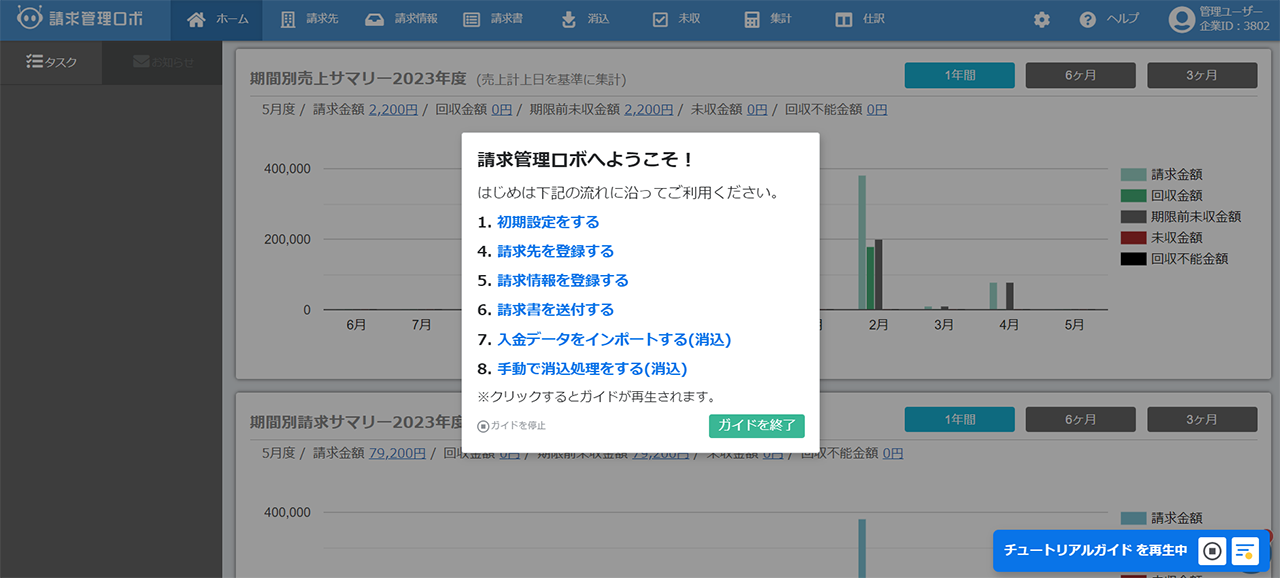This screenshot has height=578, width=1280.
Task: Open the 回収金額 0円 link in 売上サマリー
Action: click(x=502, y=110)
